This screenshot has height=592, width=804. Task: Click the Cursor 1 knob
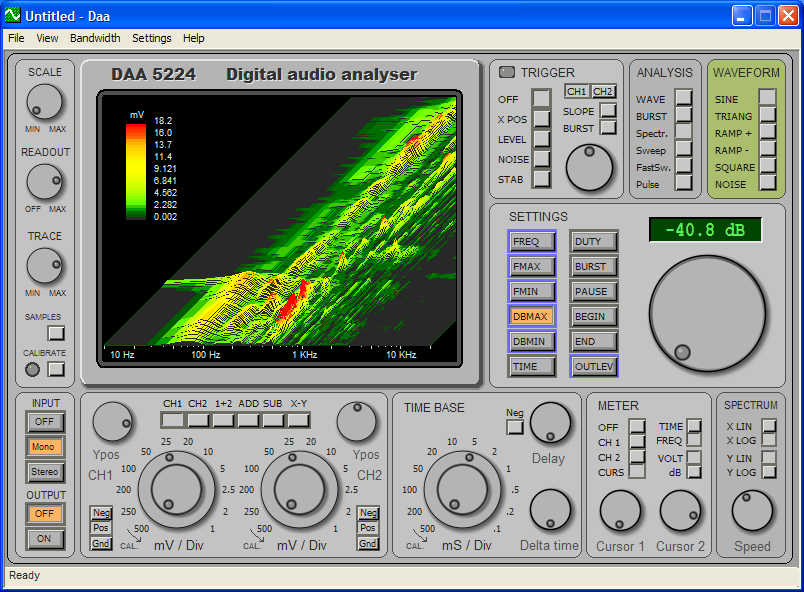coord(620,512)
